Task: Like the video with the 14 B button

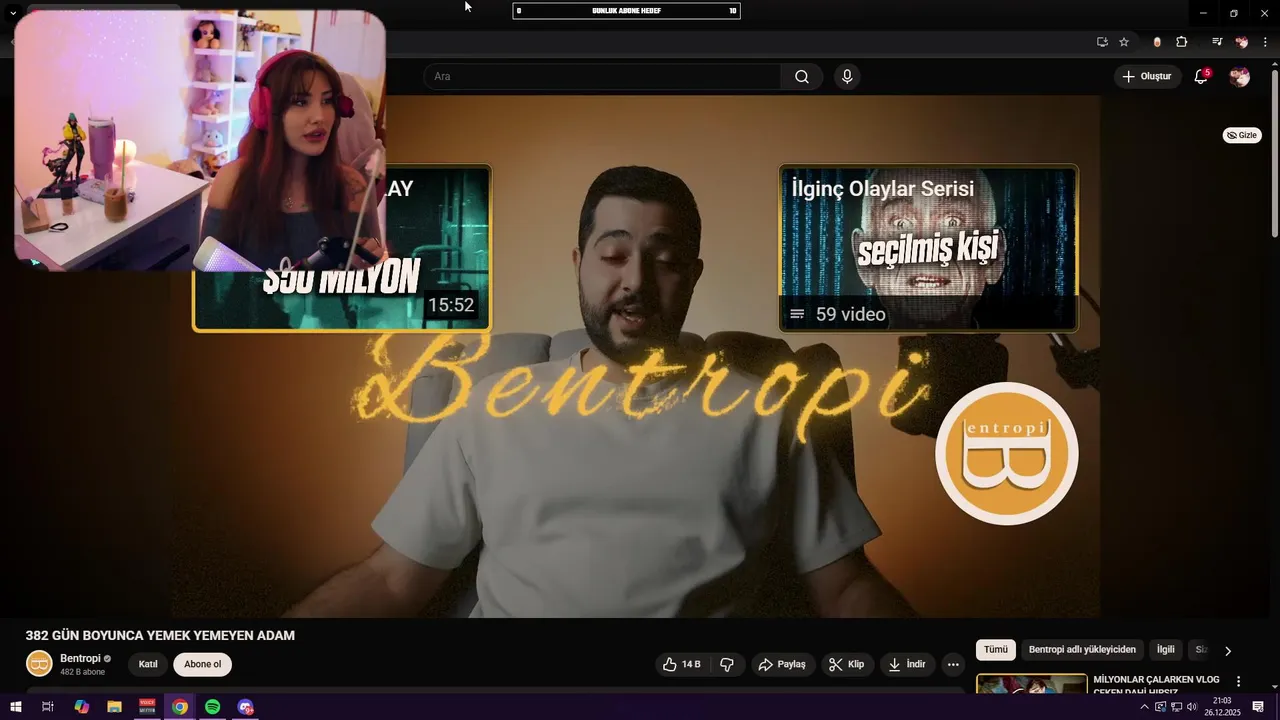Action: (x=681, y=665)
